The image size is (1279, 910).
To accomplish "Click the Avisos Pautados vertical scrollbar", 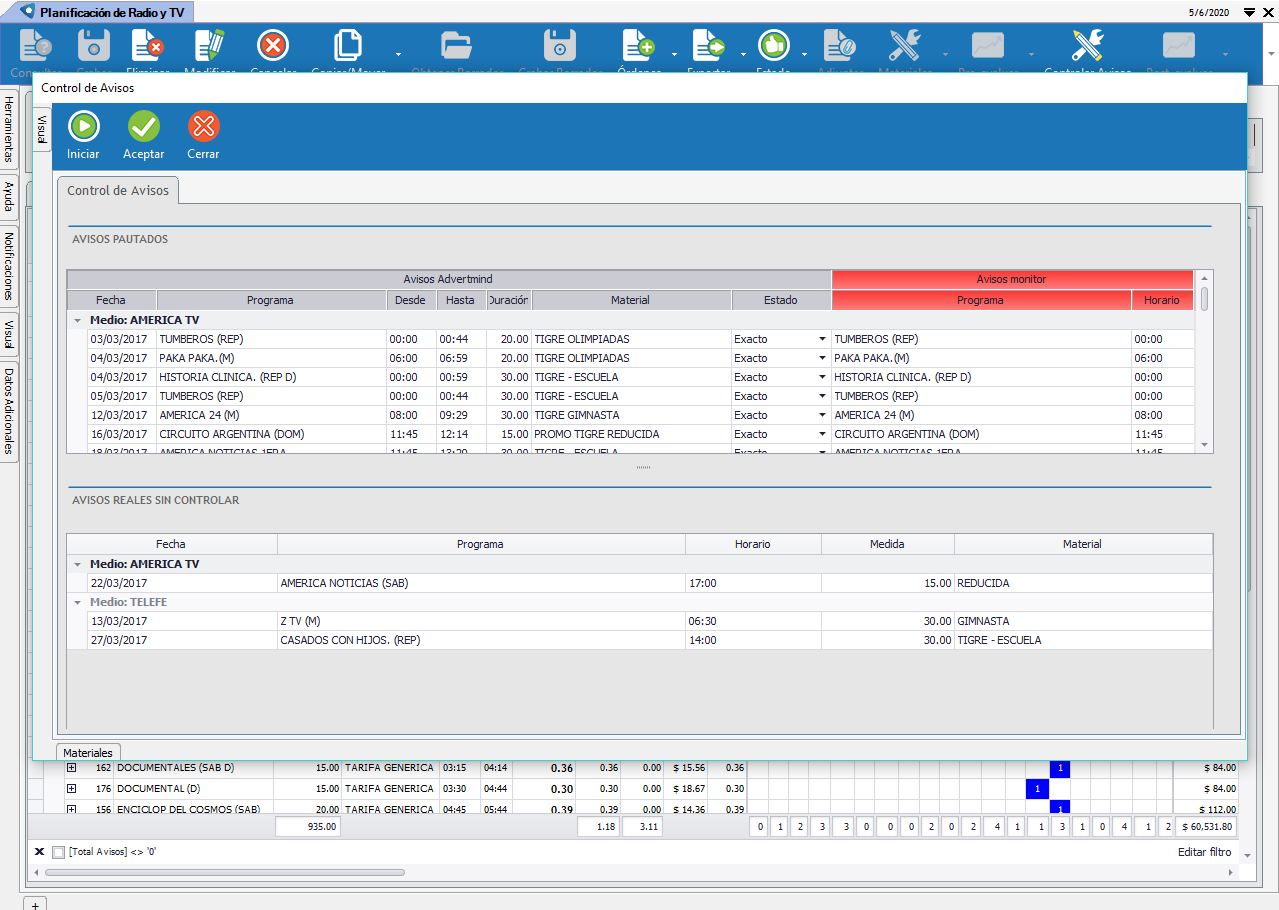I will coord(1205,298).
